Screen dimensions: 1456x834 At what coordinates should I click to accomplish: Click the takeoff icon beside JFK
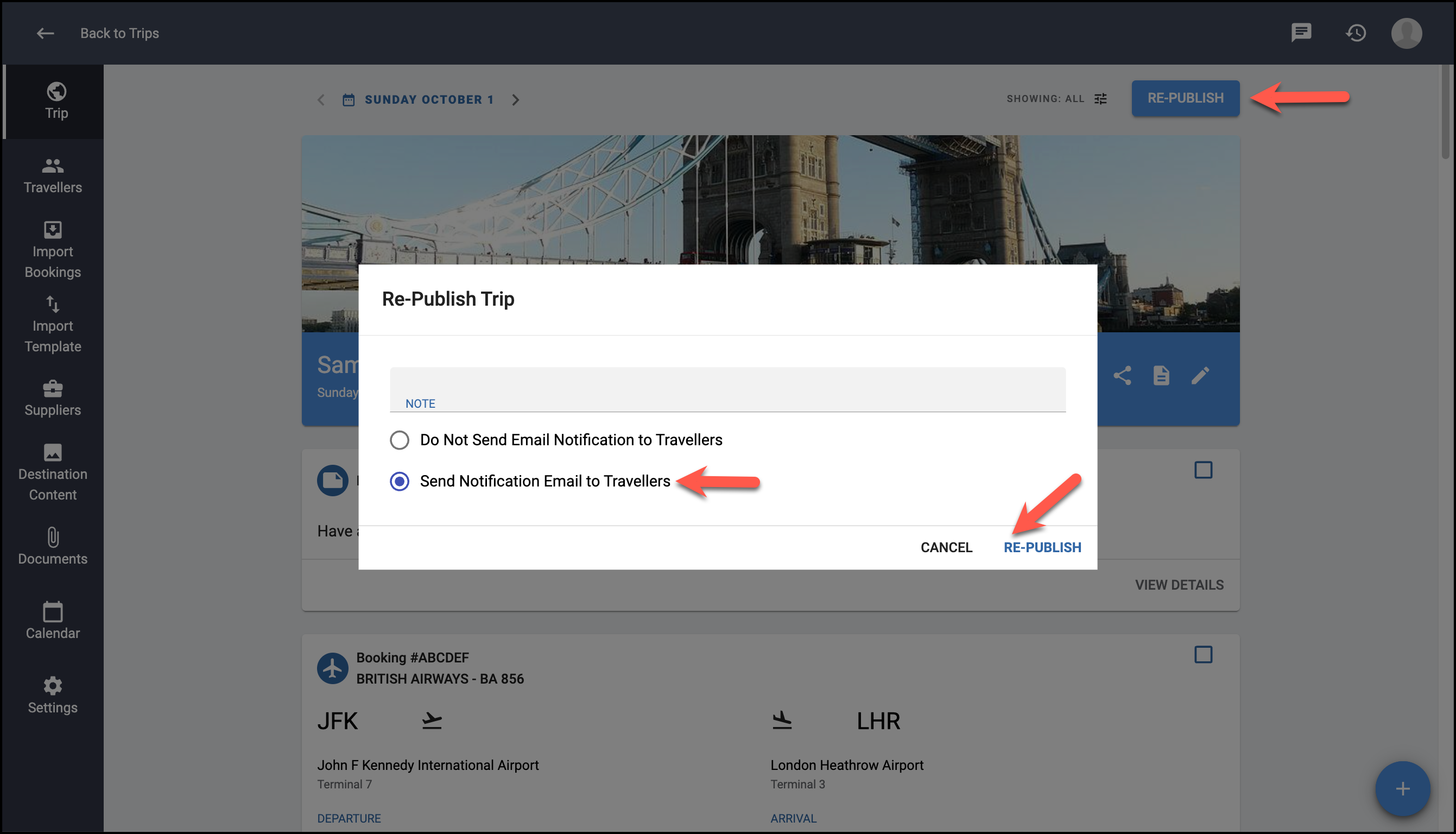pyautogui.click(x=432, y=721)
